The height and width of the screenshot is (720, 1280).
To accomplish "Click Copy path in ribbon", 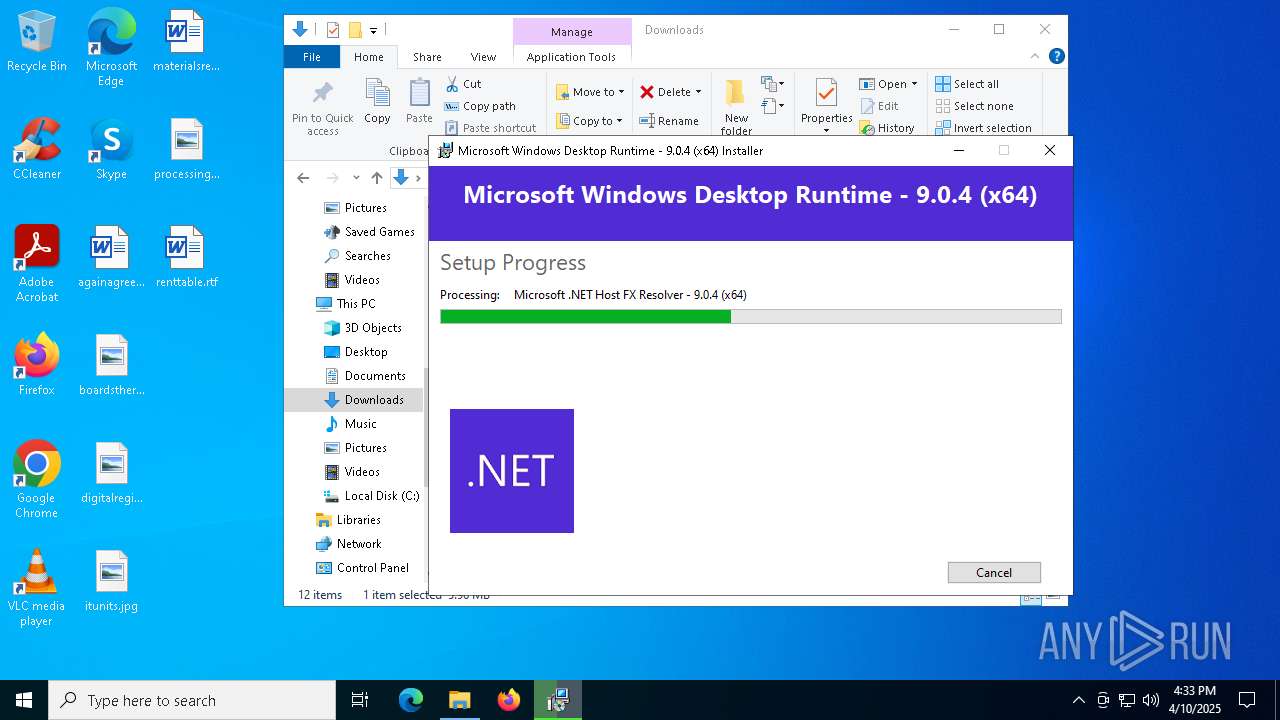I will [x=480, y=106].
